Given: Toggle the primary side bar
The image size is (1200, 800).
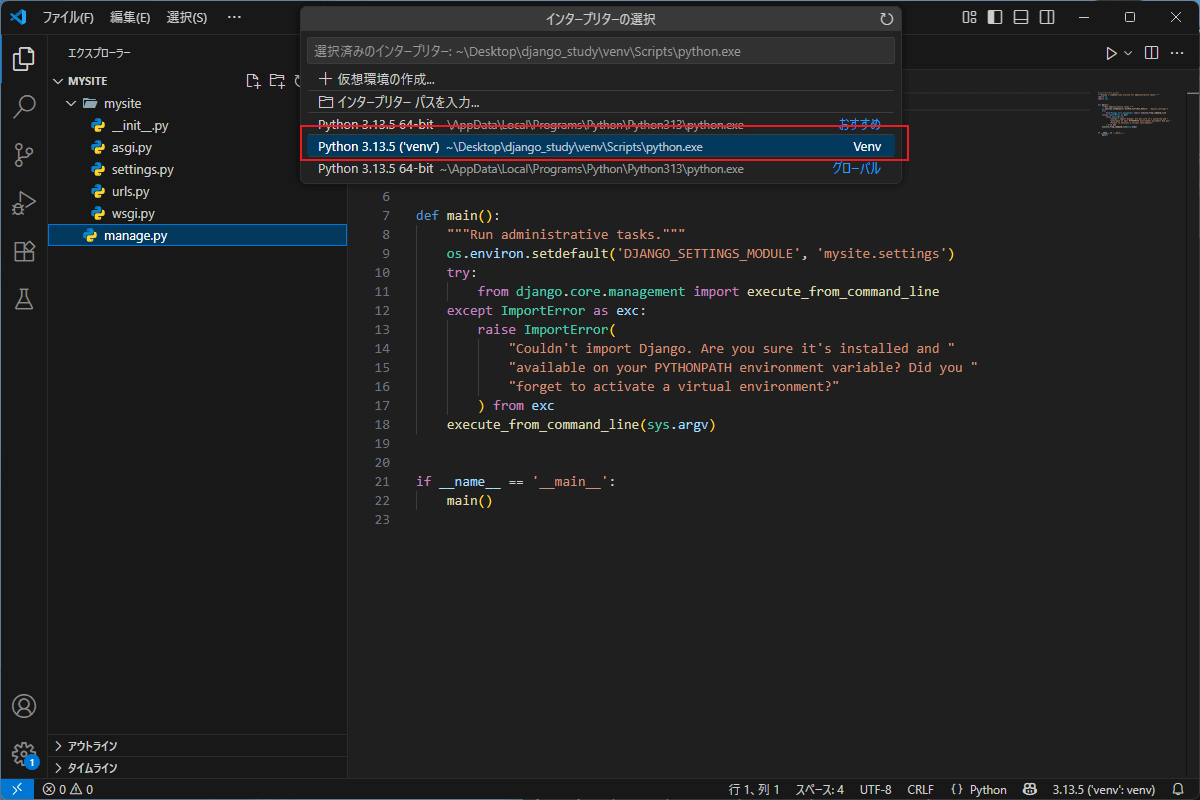Looking at the screenshot, I should pyautogui.click(x=995, y=17).
